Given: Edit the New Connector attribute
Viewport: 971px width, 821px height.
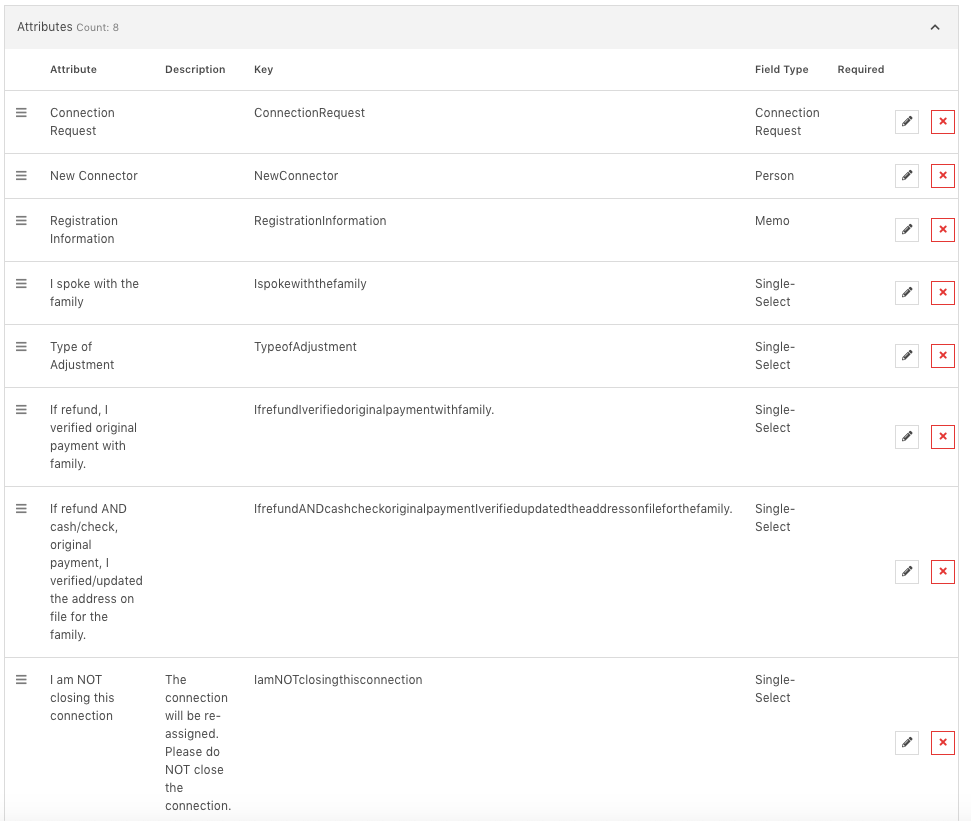Looking at the screenshot, I should (x=907, y=176).
